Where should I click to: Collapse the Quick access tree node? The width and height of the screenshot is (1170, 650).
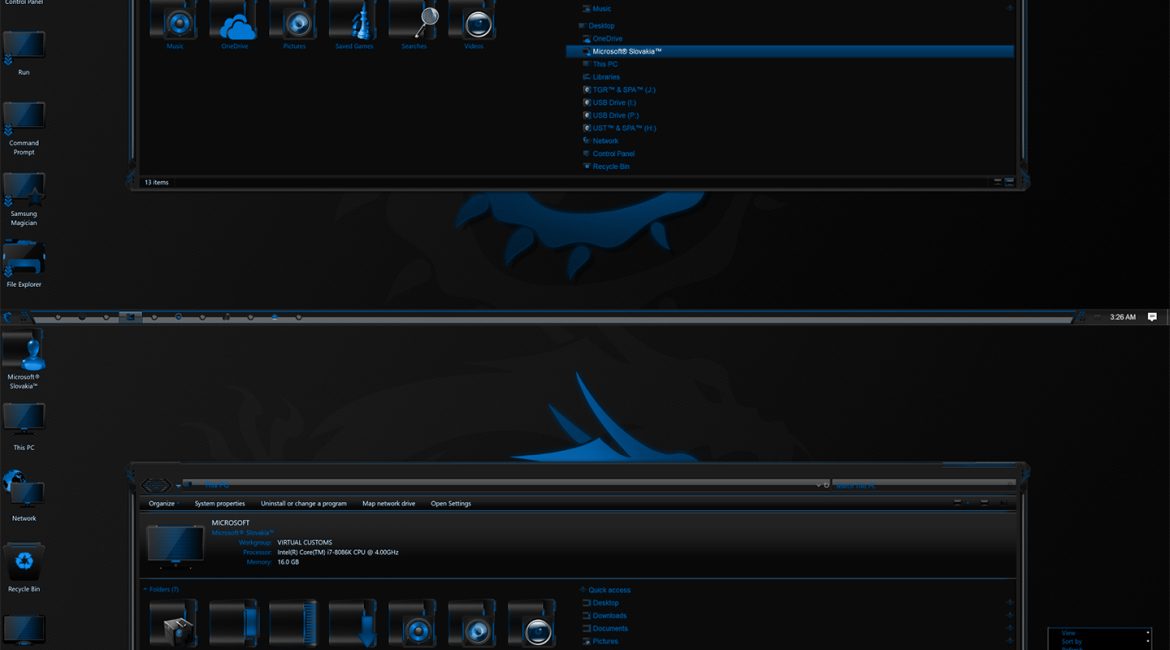tap(583, 590)
